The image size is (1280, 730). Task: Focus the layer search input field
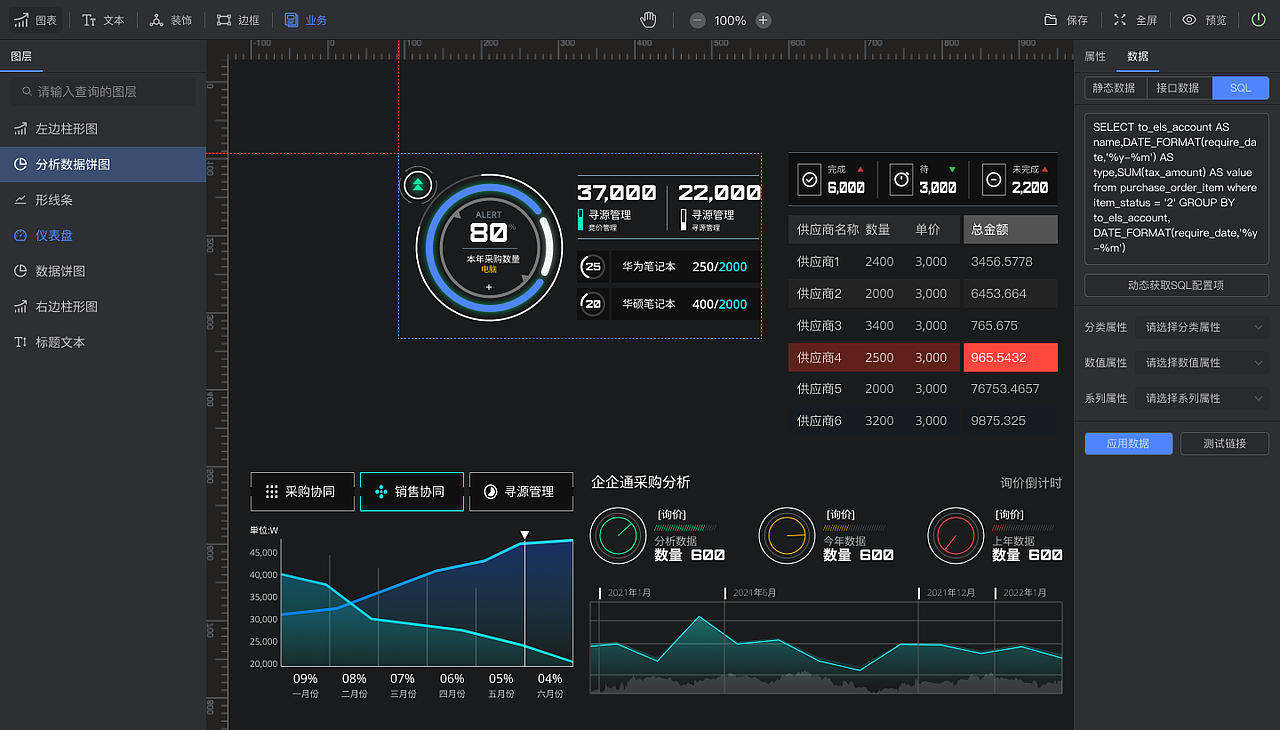pyautogui.click(x=103, y=91)
